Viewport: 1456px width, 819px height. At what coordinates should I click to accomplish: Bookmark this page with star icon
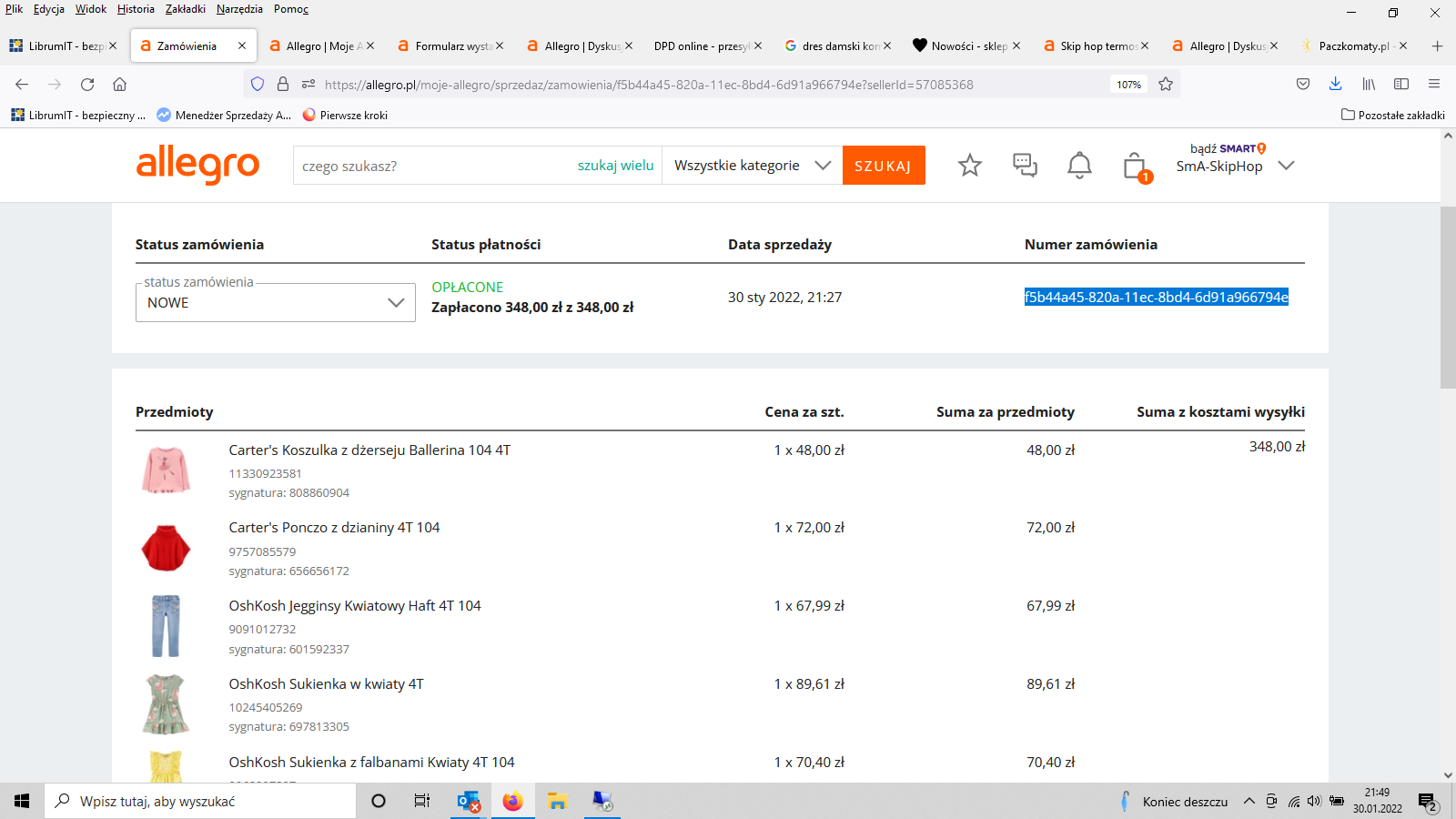pos(1166,85)
